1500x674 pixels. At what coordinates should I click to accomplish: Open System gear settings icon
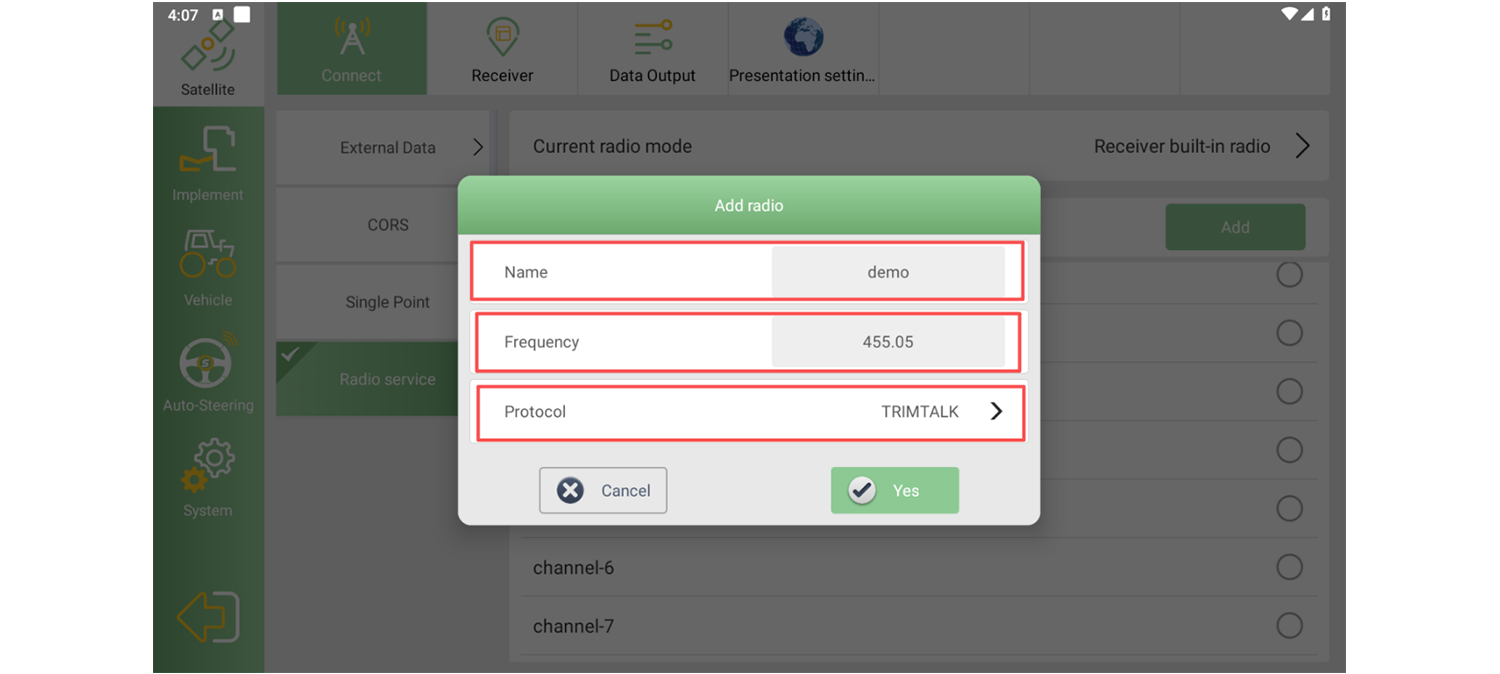[208, 466]
